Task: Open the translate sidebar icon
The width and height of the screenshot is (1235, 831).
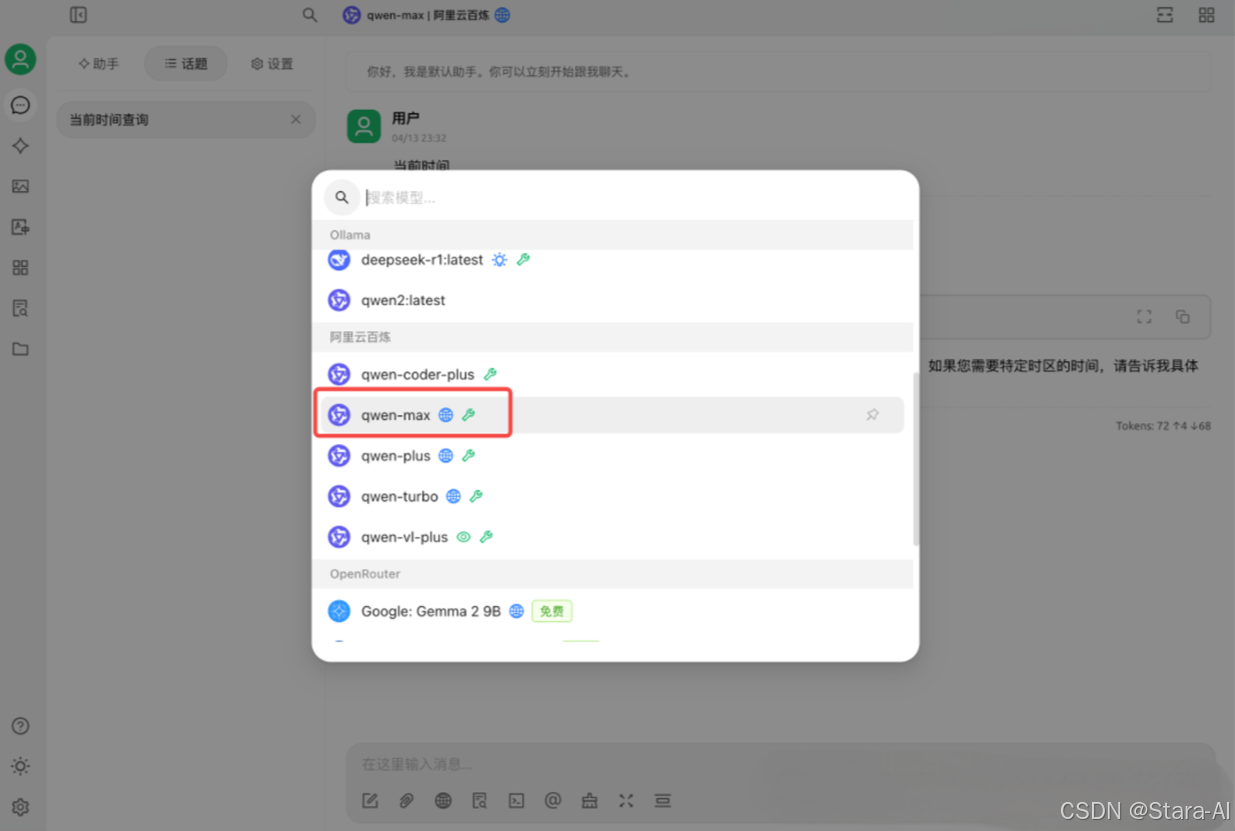Action: point(20,227)
